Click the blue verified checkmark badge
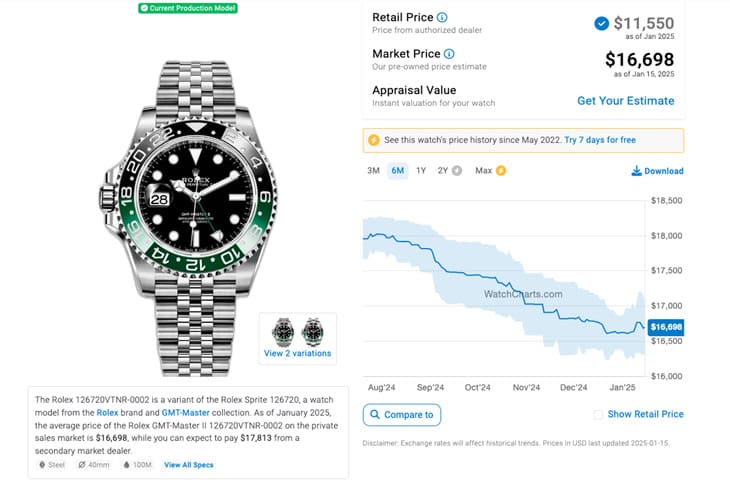Viewport: 730px width, 482px height. [601, 23]
